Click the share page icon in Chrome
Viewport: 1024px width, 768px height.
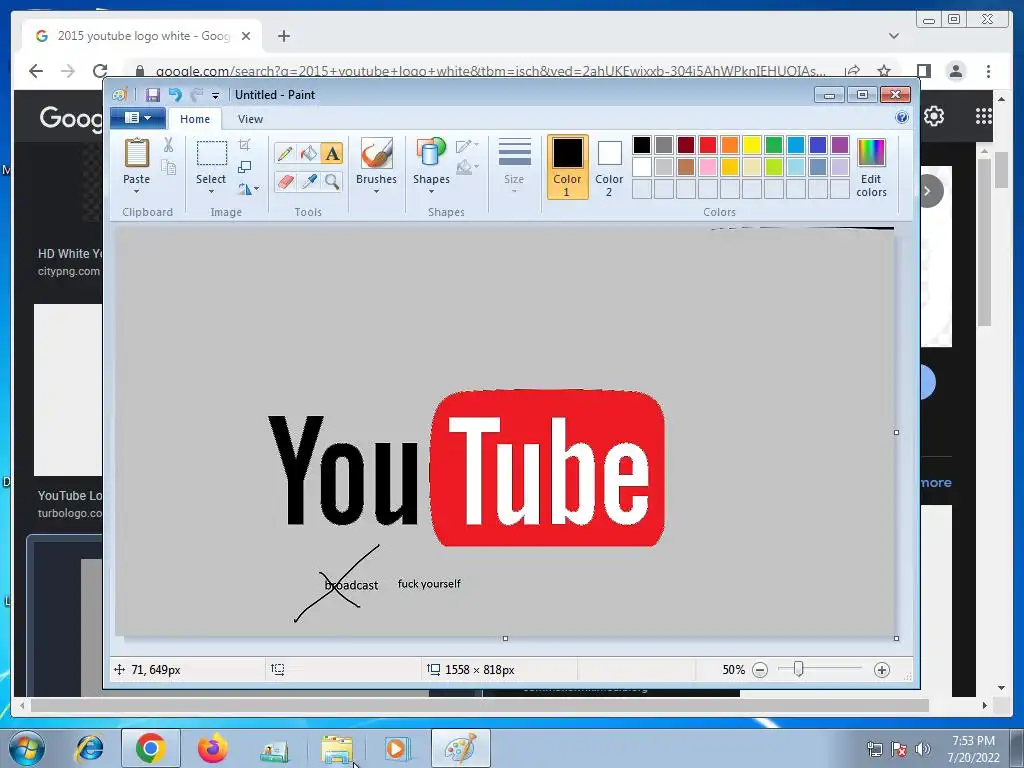852,71
